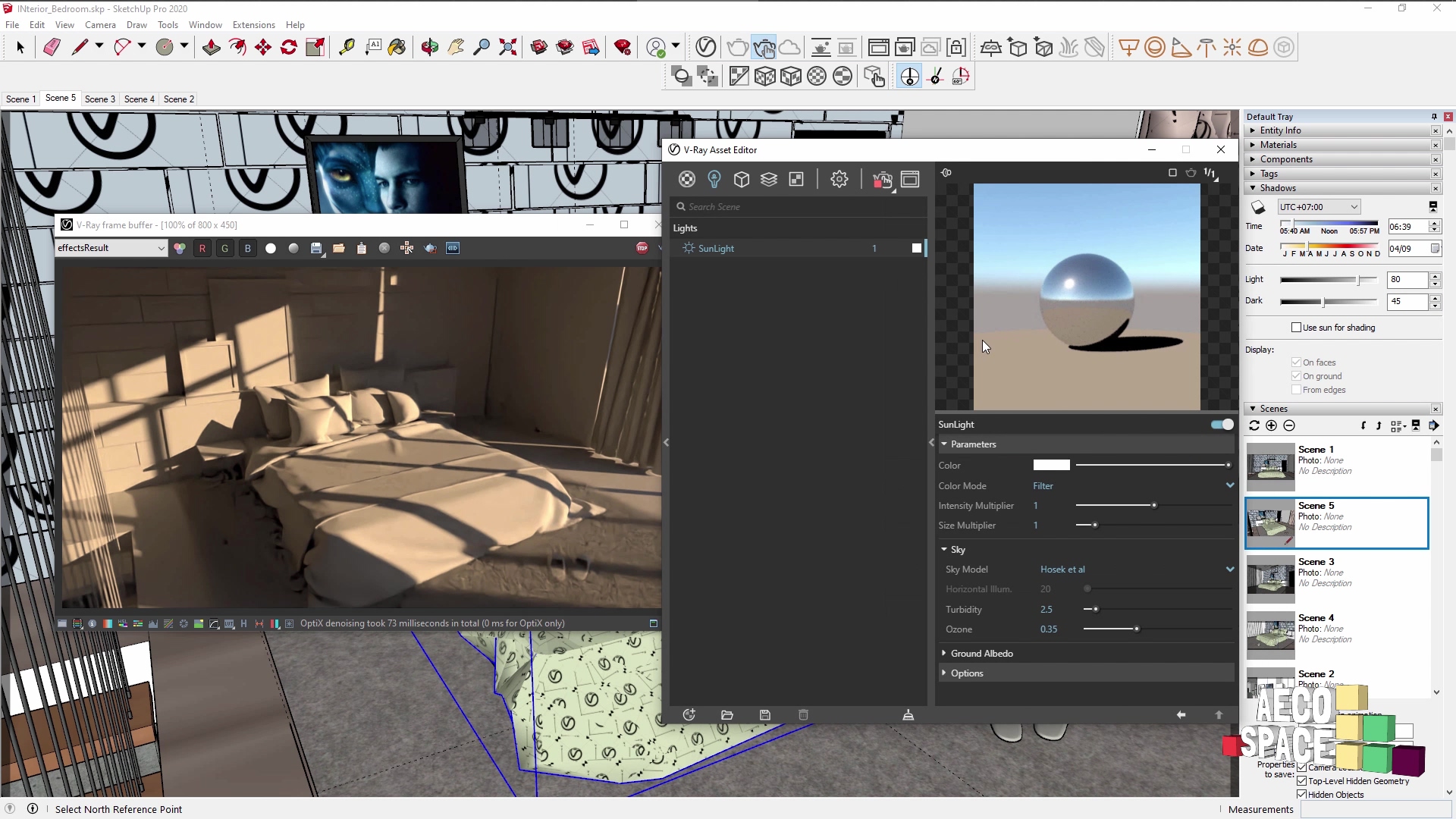Click Add Scene plus icon
The height and width of the screenshot is (819, 1456).
1272,425
